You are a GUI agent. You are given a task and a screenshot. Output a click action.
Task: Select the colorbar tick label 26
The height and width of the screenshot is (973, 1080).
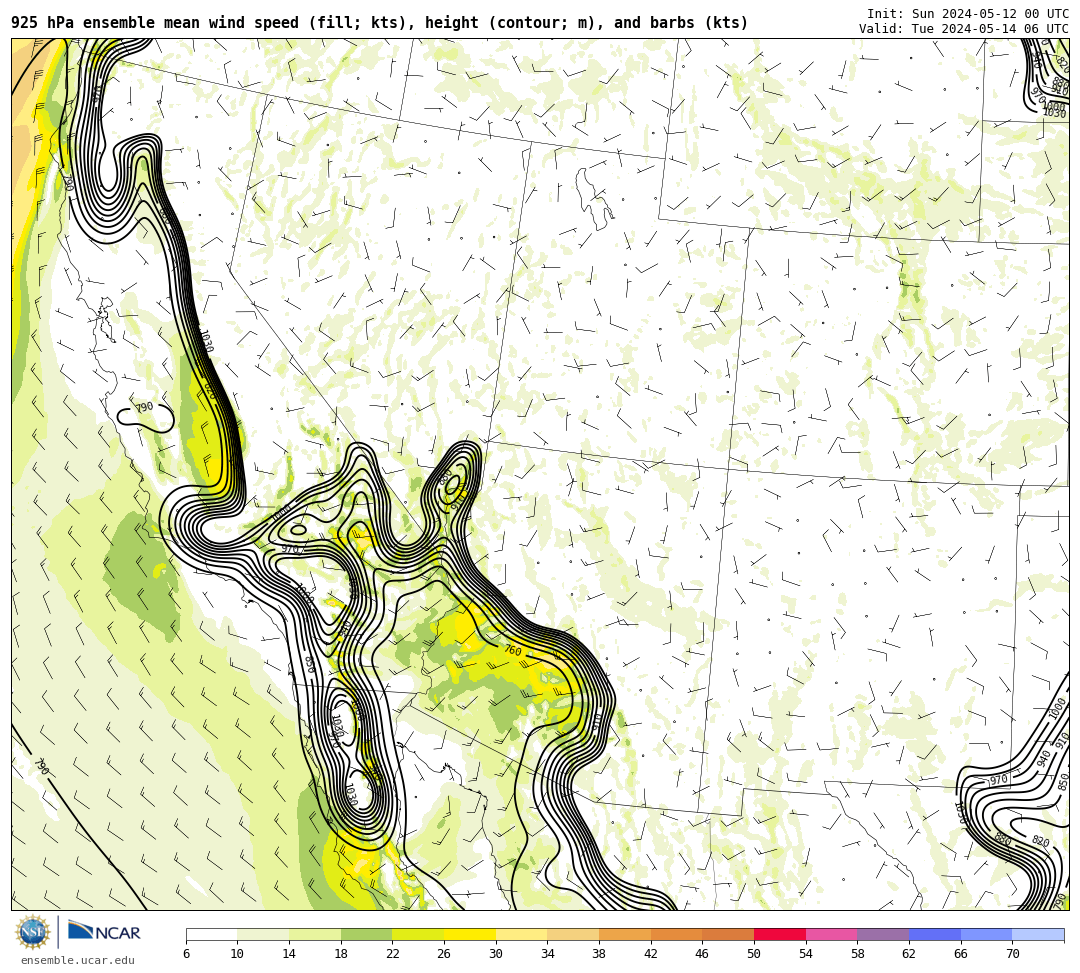444,954
